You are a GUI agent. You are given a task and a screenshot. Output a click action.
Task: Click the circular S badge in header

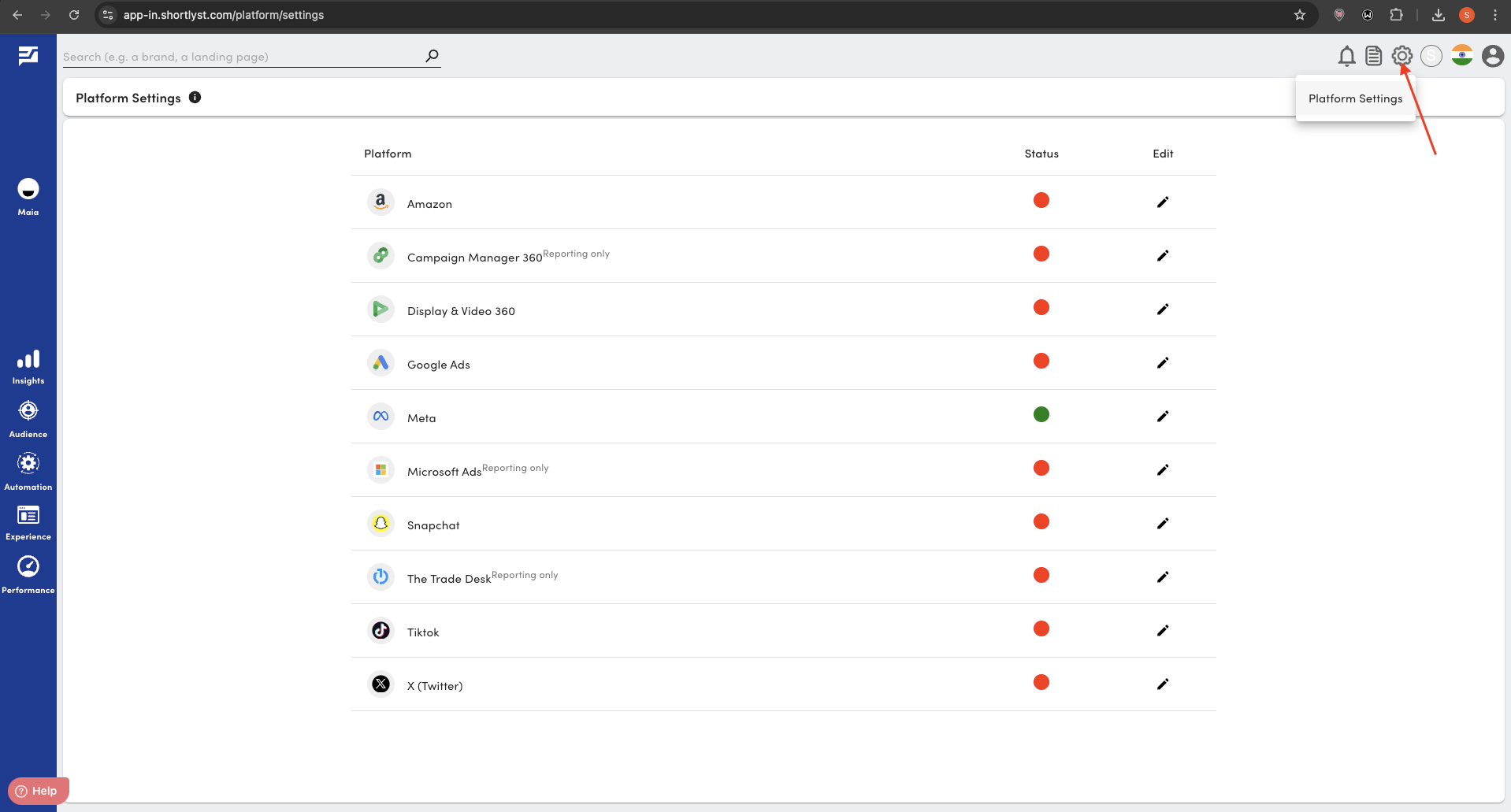[1431, 56]
